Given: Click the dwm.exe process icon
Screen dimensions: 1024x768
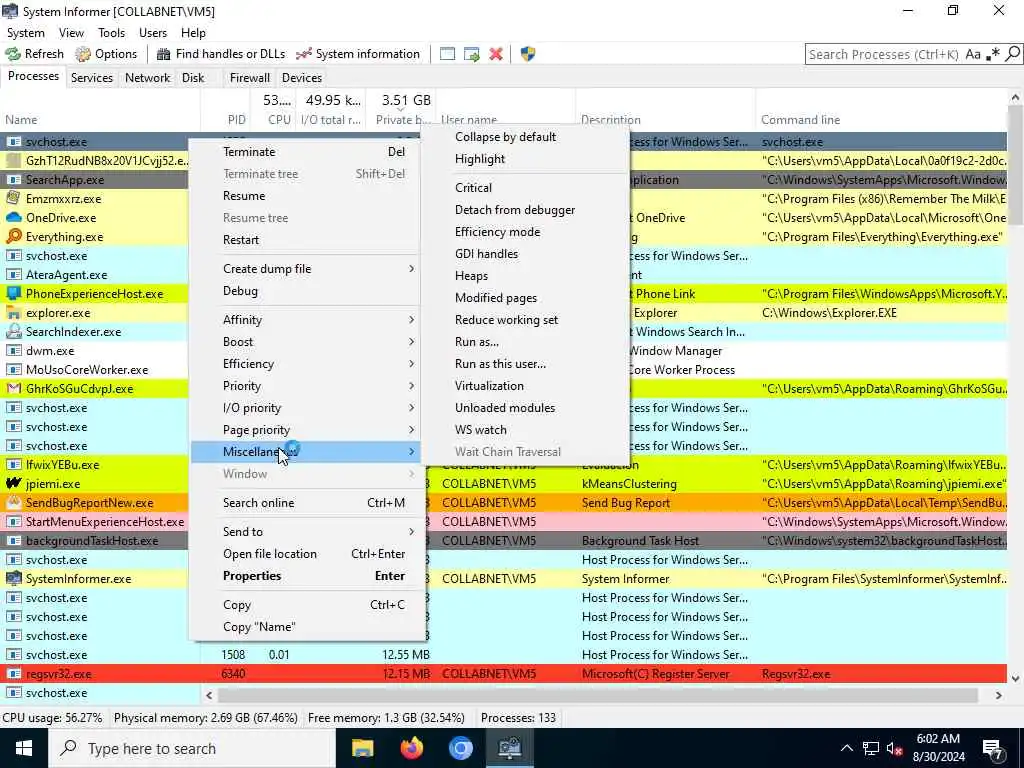Looking at the screenshot, I should click(x=13, y=351).
